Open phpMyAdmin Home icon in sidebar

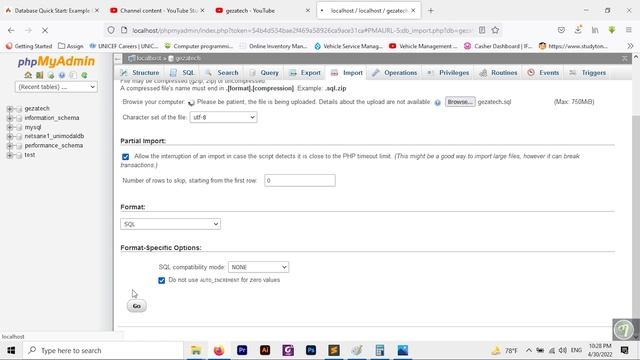coord(28,75)
